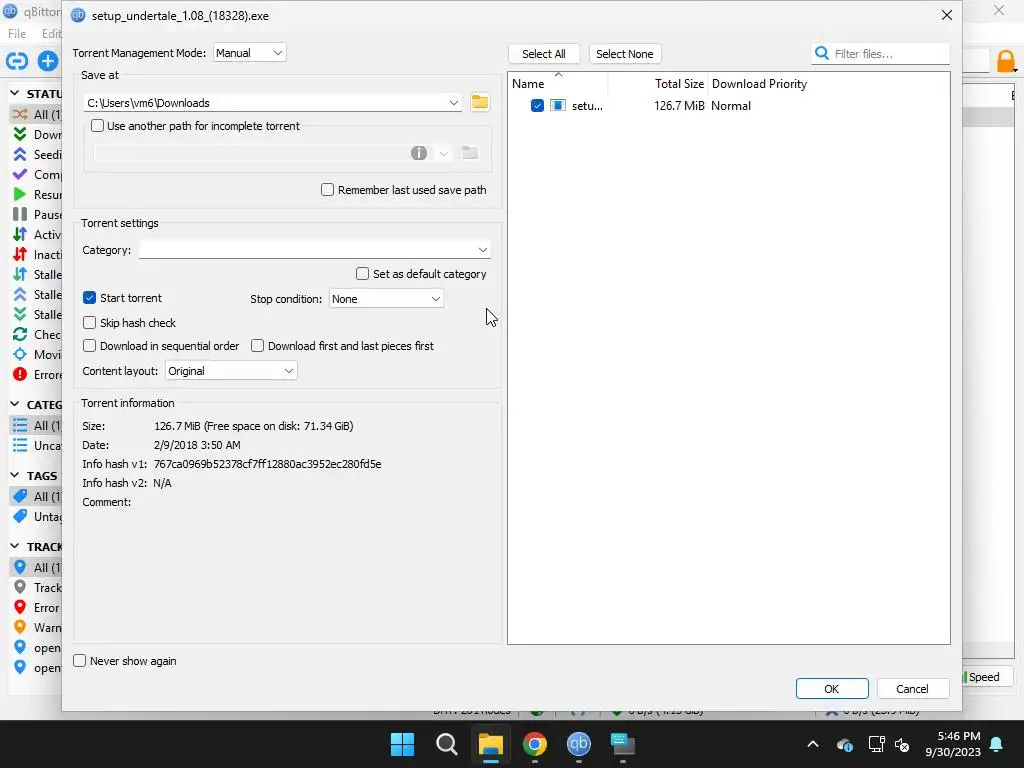Screen dimensions: 1024x768
Task: Open Torrent Management Mode dropdown
Action: tap(249, 53)
